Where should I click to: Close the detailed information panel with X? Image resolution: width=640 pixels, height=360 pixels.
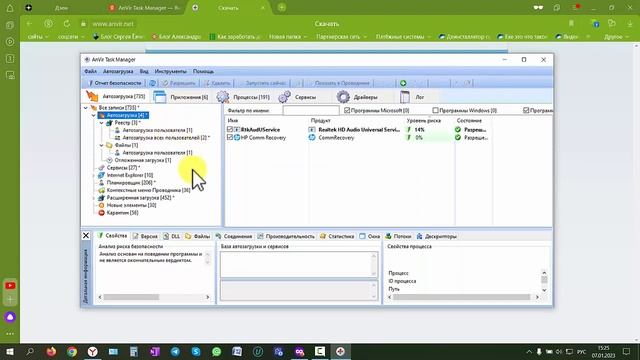coord(86,236)
